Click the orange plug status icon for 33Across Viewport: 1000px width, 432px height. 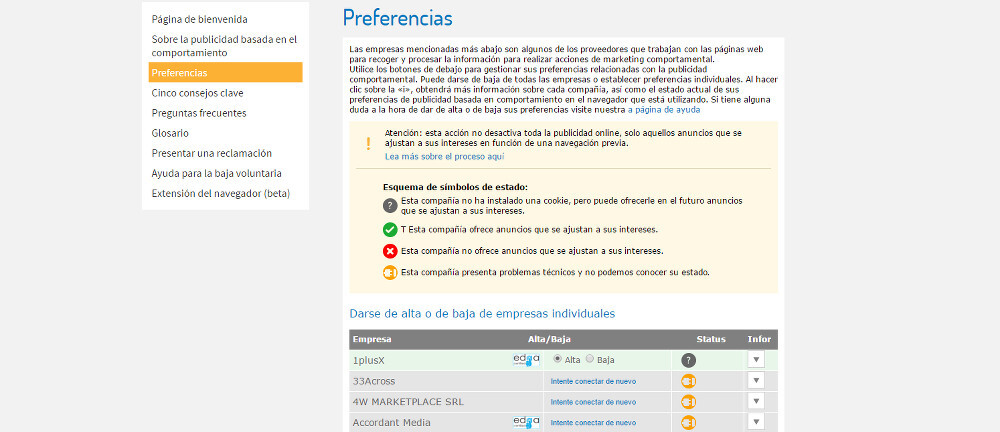coord(688,382)
